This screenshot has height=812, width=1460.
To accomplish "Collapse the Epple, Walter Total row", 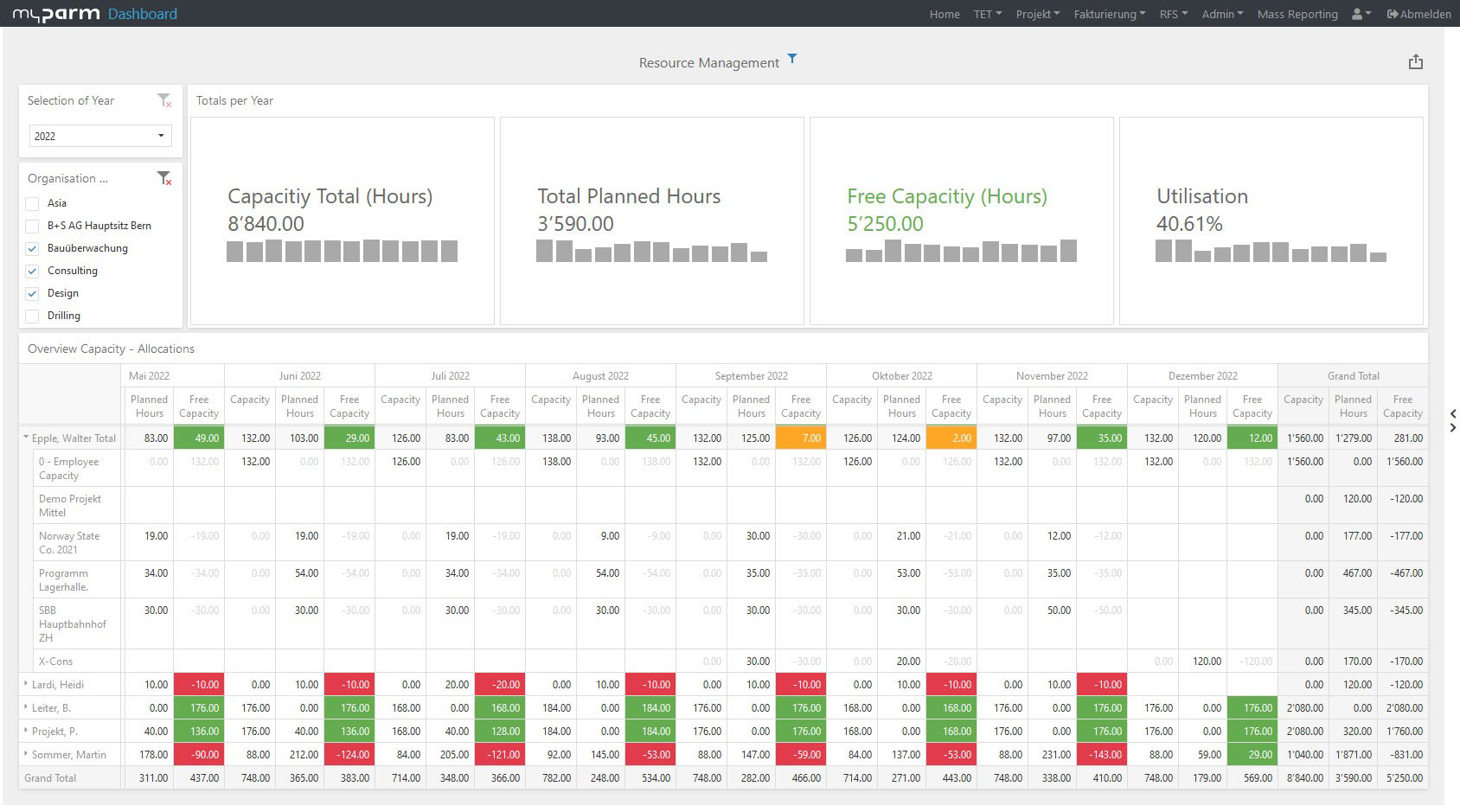I will point(26,438).
